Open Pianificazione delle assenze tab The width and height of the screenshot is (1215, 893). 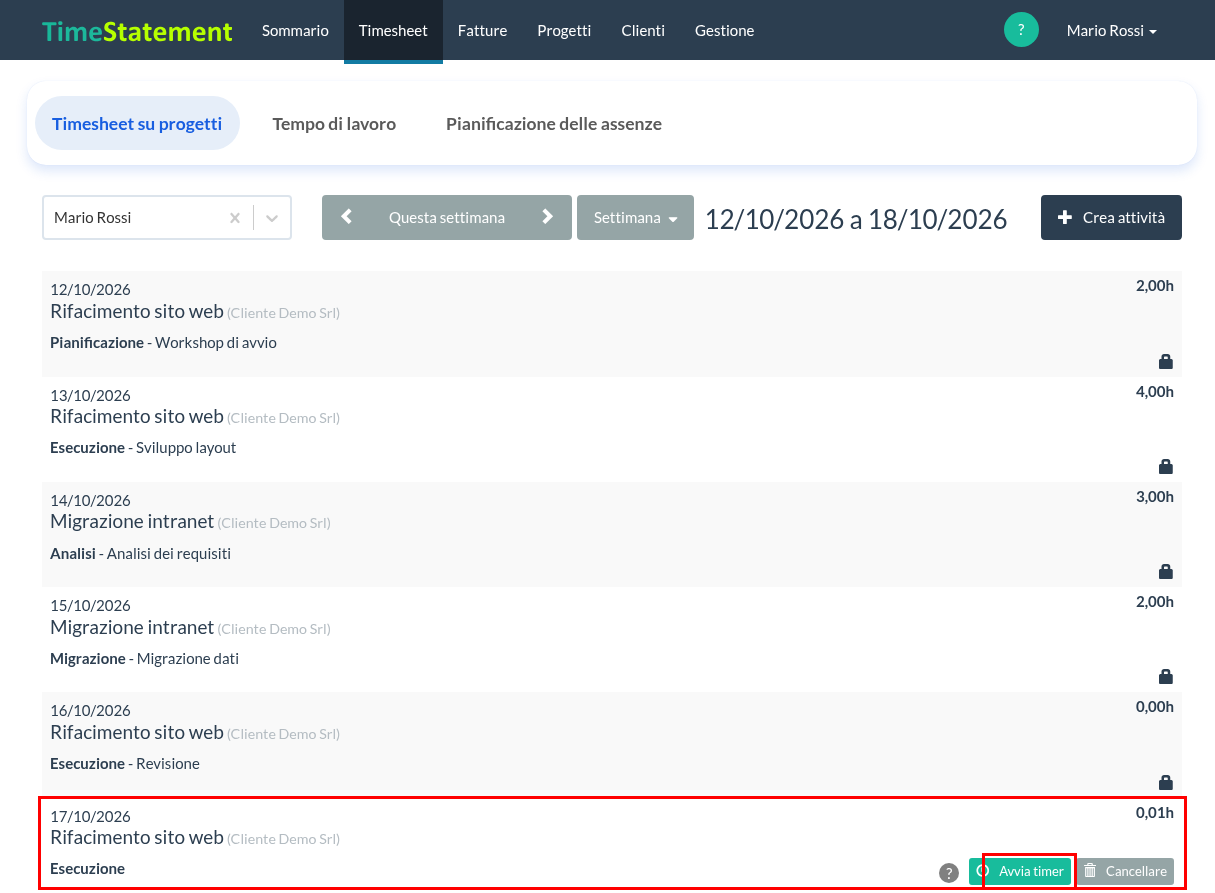(x=554, y=124)
